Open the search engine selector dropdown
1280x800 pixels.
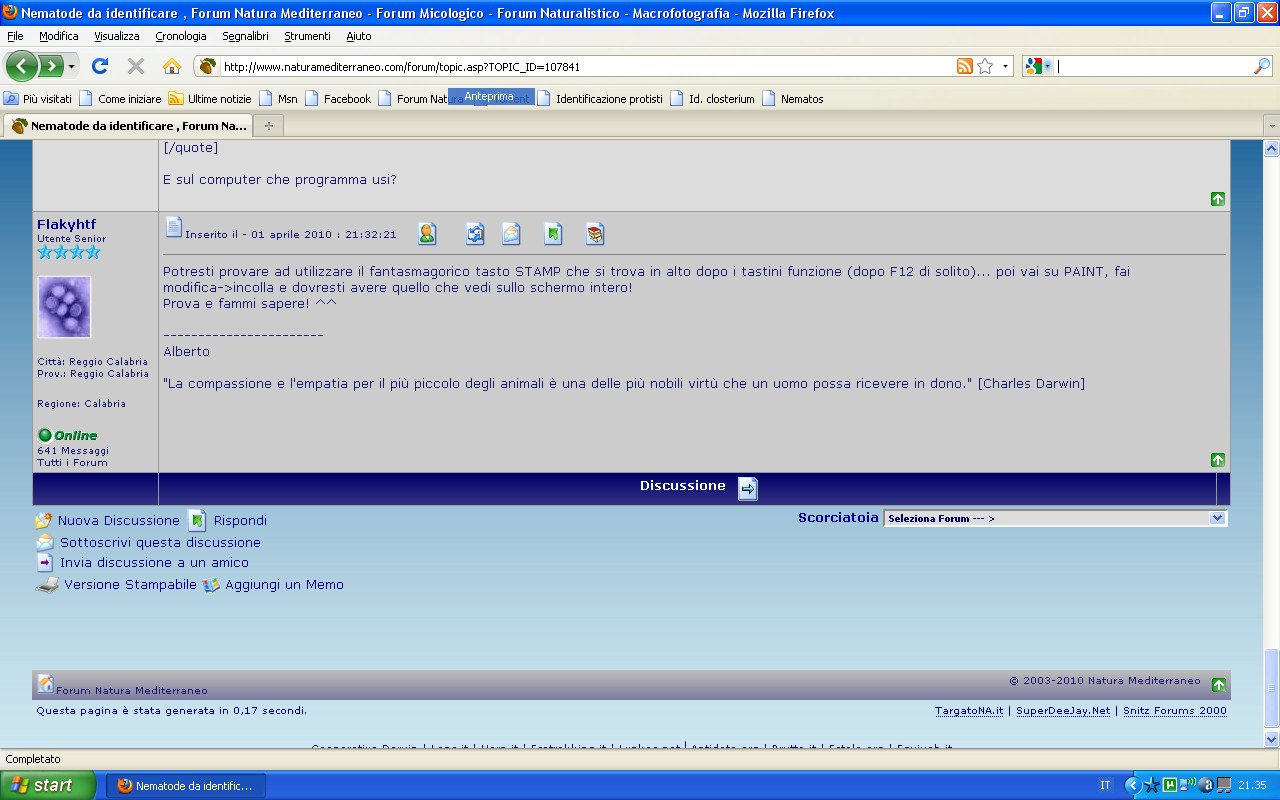pos(1038,66)
